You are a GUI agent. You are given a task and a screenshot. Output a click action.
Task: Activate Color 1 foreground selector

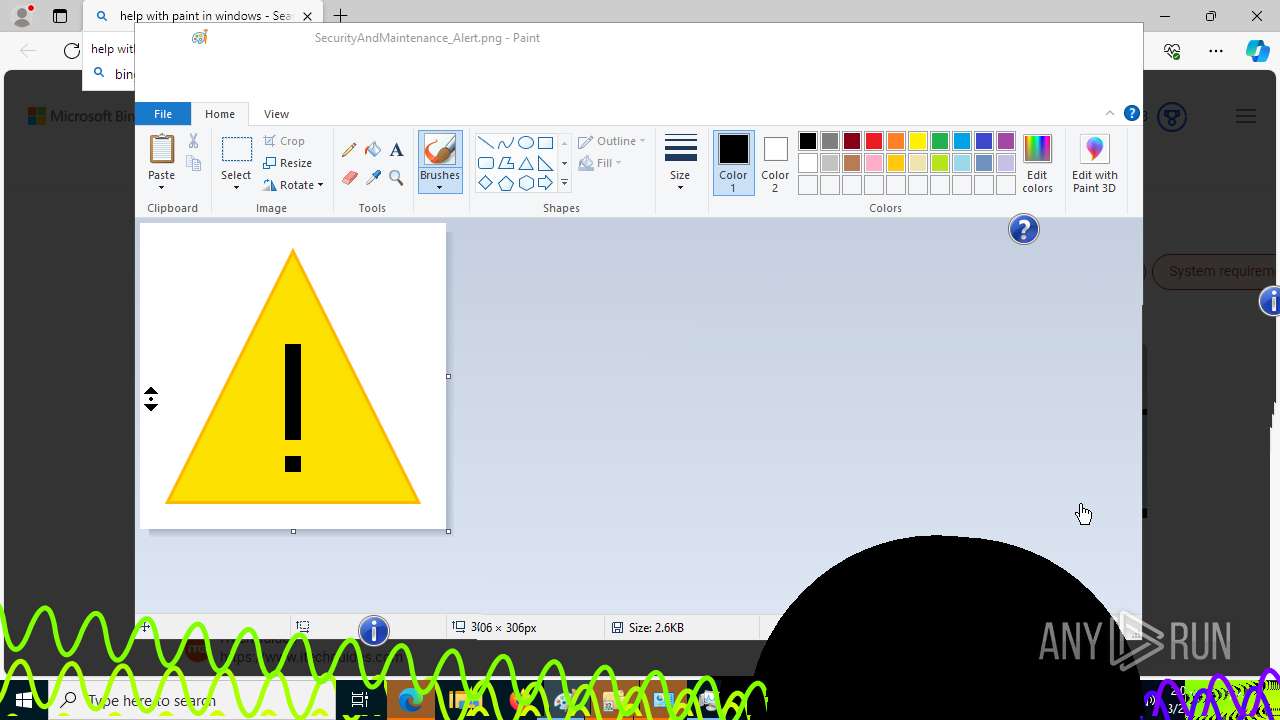733,163
